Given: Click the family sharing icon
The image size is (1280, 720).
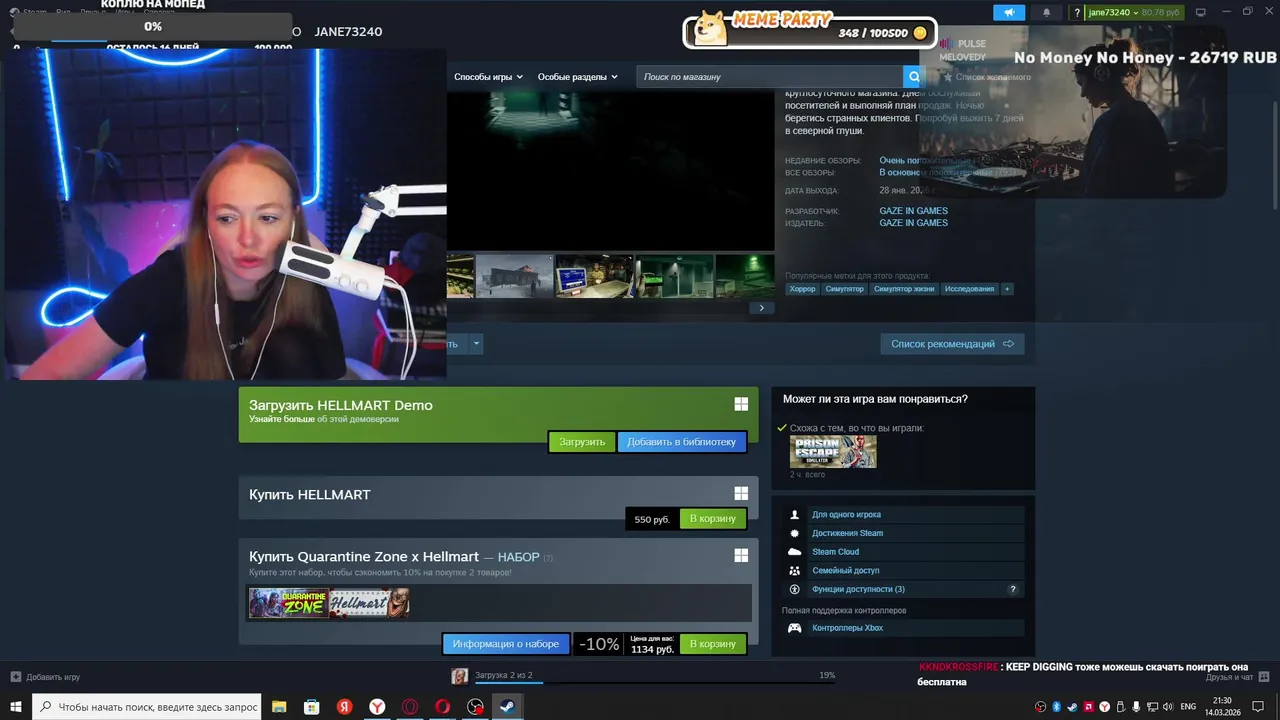Looking at the screenshot, I should [x=795, y=571].
